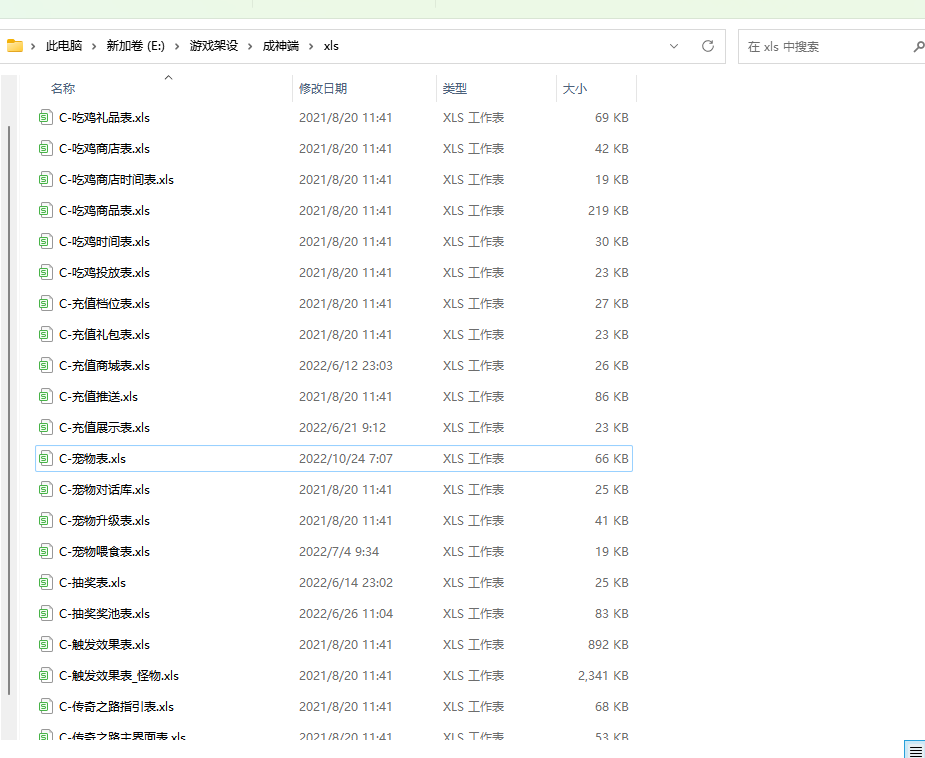The height and width of the screenshot is (758, 925).
Task: Select file icon of C-抽奖表.xls
Action: point(45,582)
